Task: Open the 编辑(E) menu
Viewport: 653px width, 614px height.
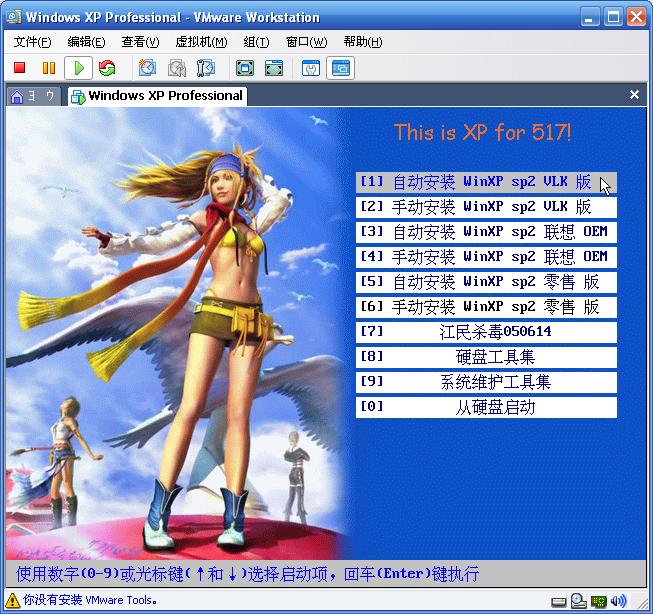Action: [86, 42]
